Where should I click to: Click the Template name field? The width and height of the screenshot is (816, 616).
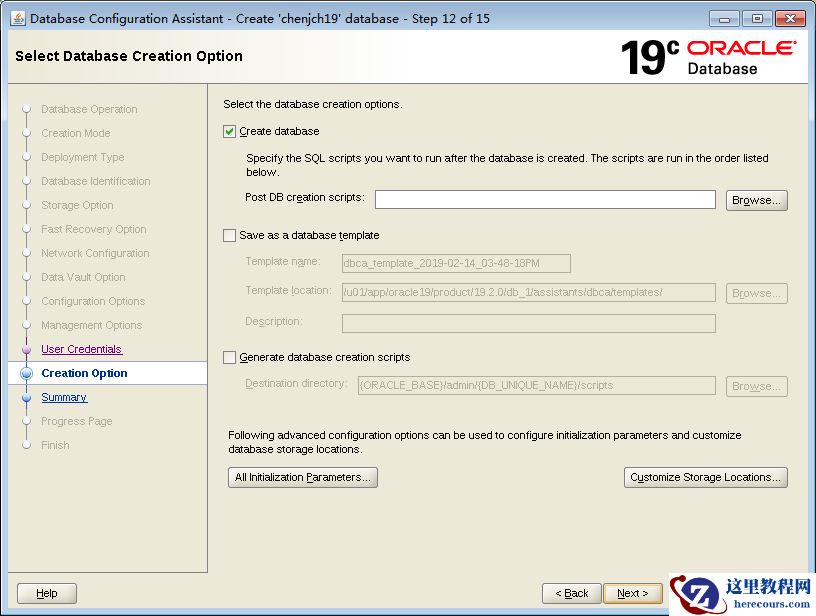coord(456,263)
